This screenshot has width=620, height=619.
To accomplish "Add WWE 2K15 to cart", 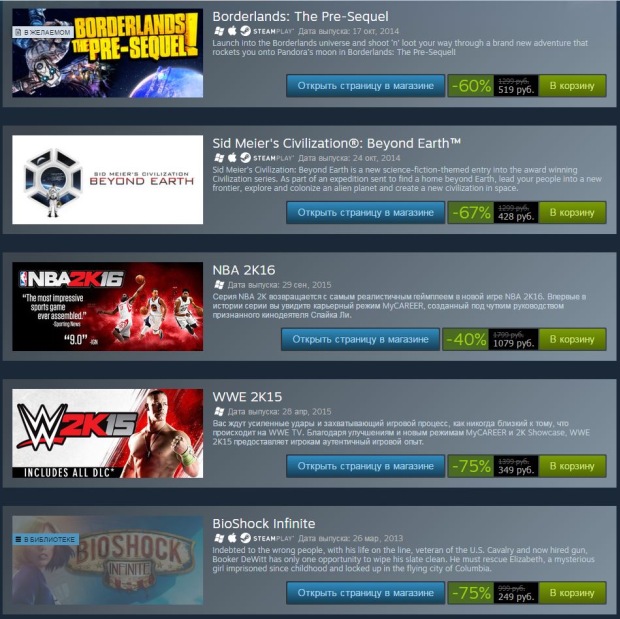I will [572, 466].
